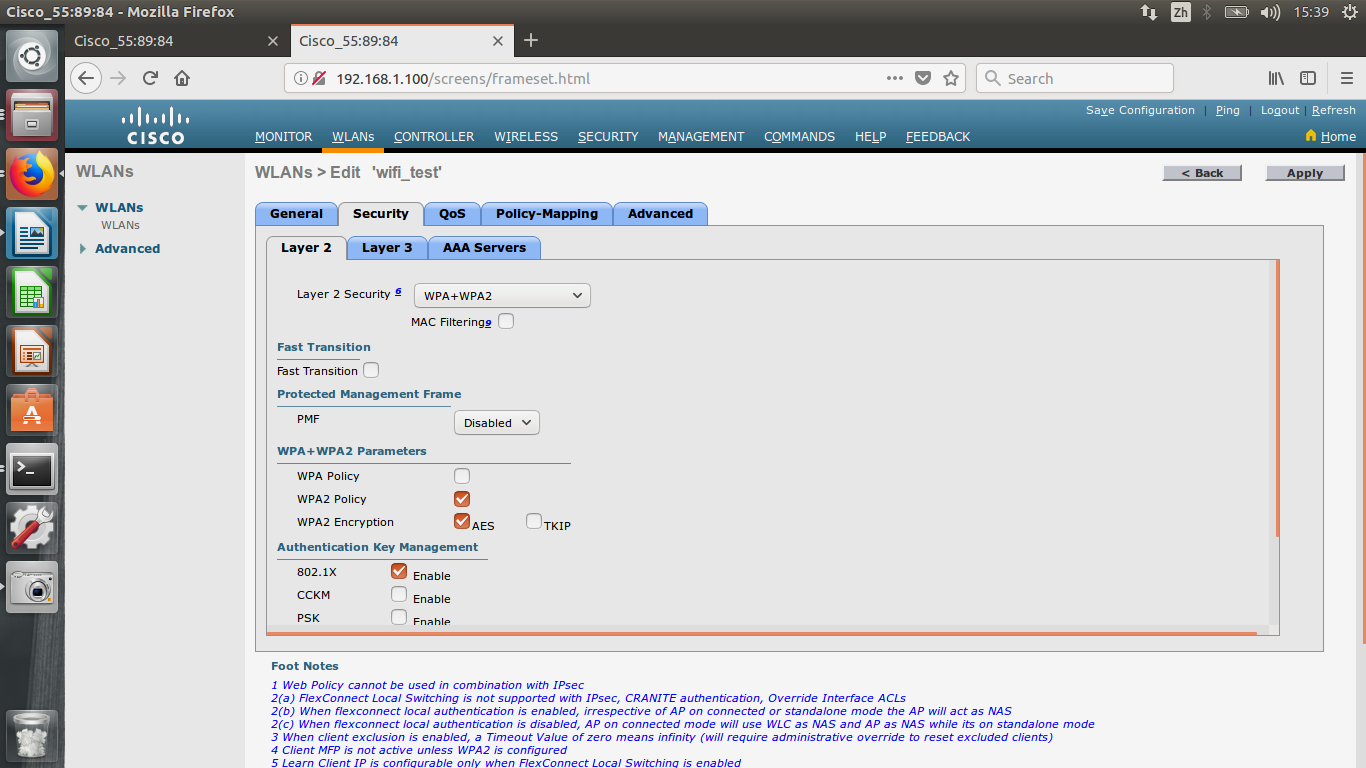Save the page to Pocket
The width and height of the screenshot is (1366, 768).
click(x=923, y=78)
